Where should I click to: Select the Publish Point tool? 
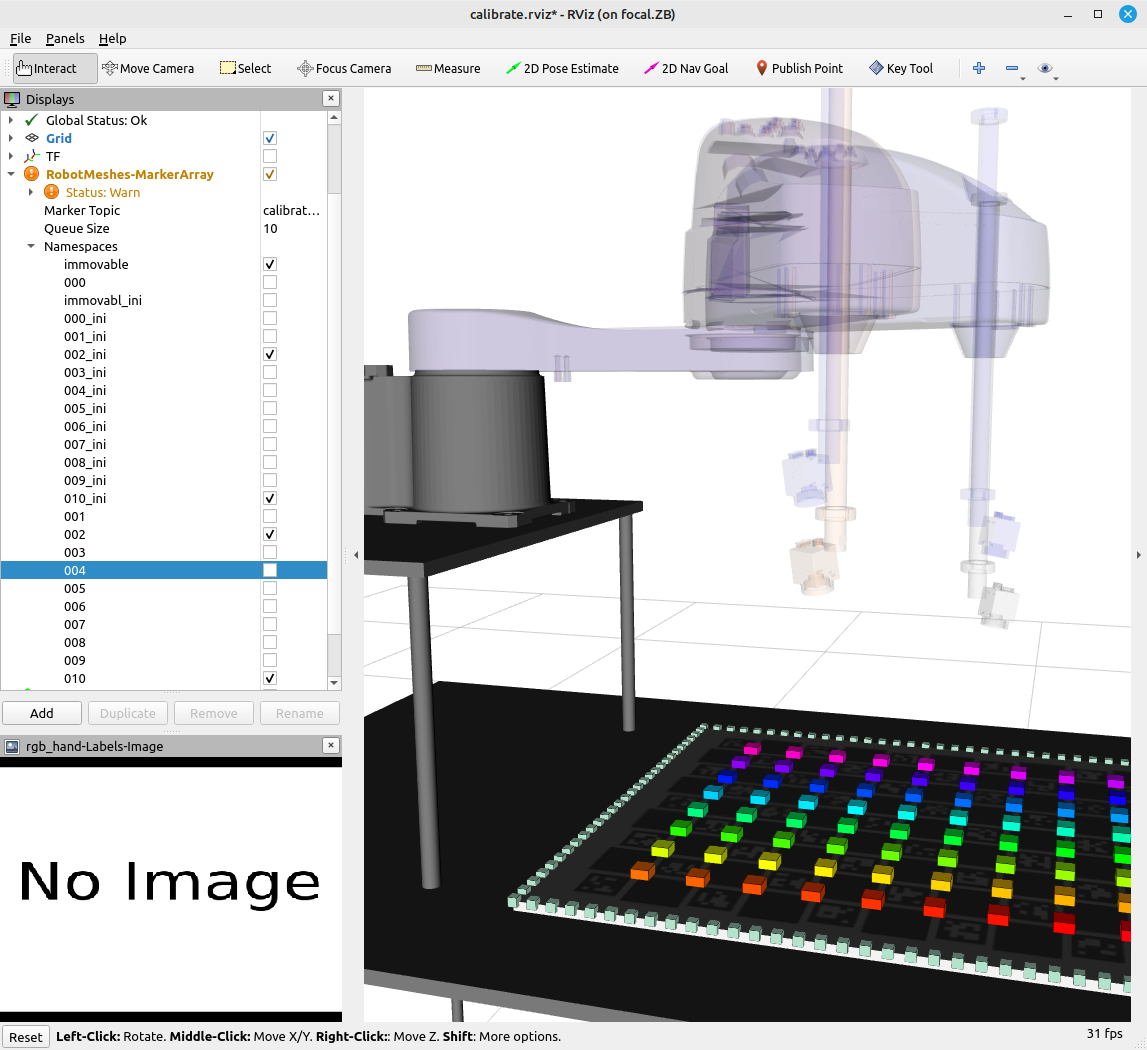tap(798, 68)
